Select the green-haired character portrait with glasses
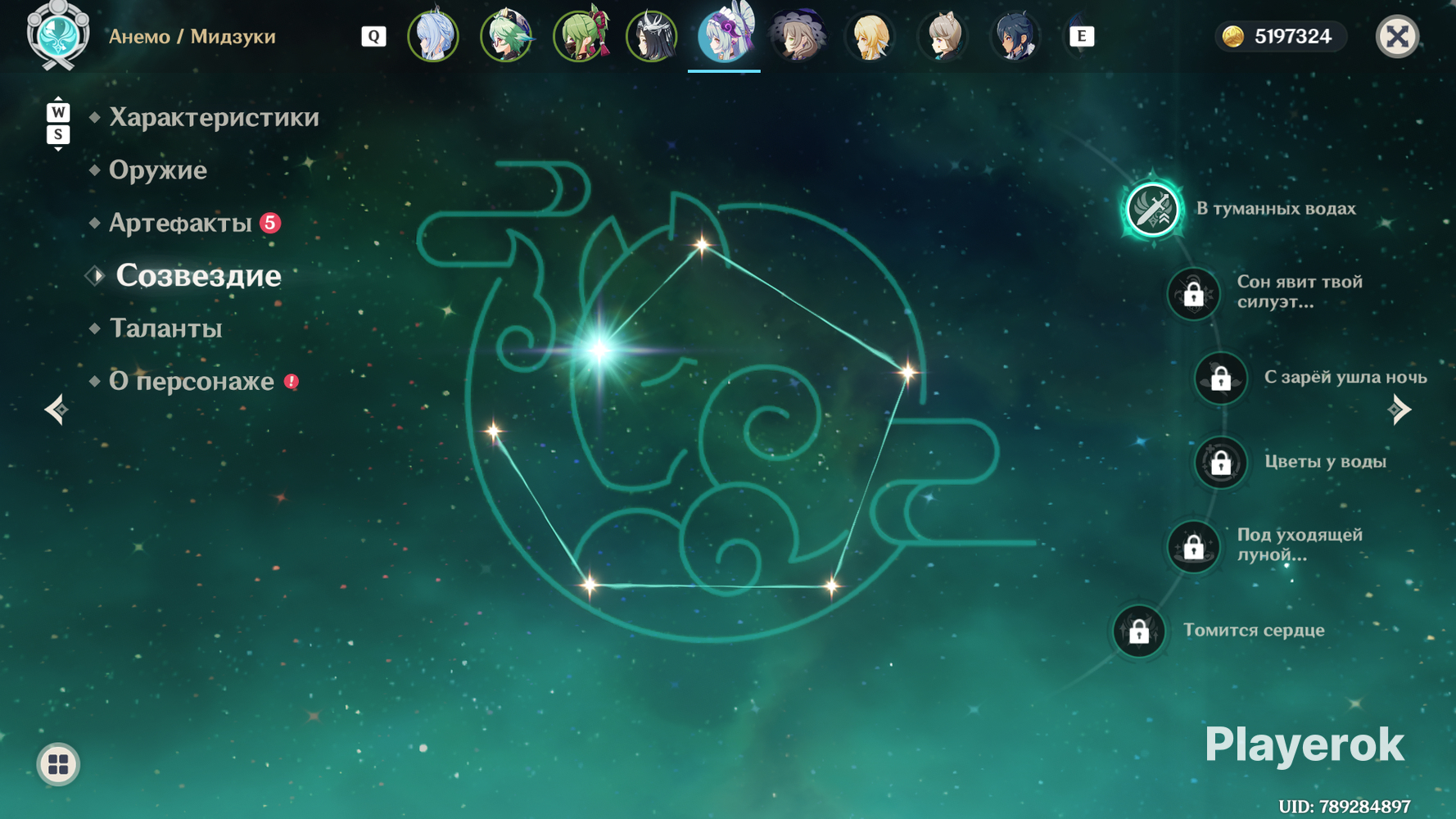The height and width of the screenshot is (819, 1456). pos(506,36)
